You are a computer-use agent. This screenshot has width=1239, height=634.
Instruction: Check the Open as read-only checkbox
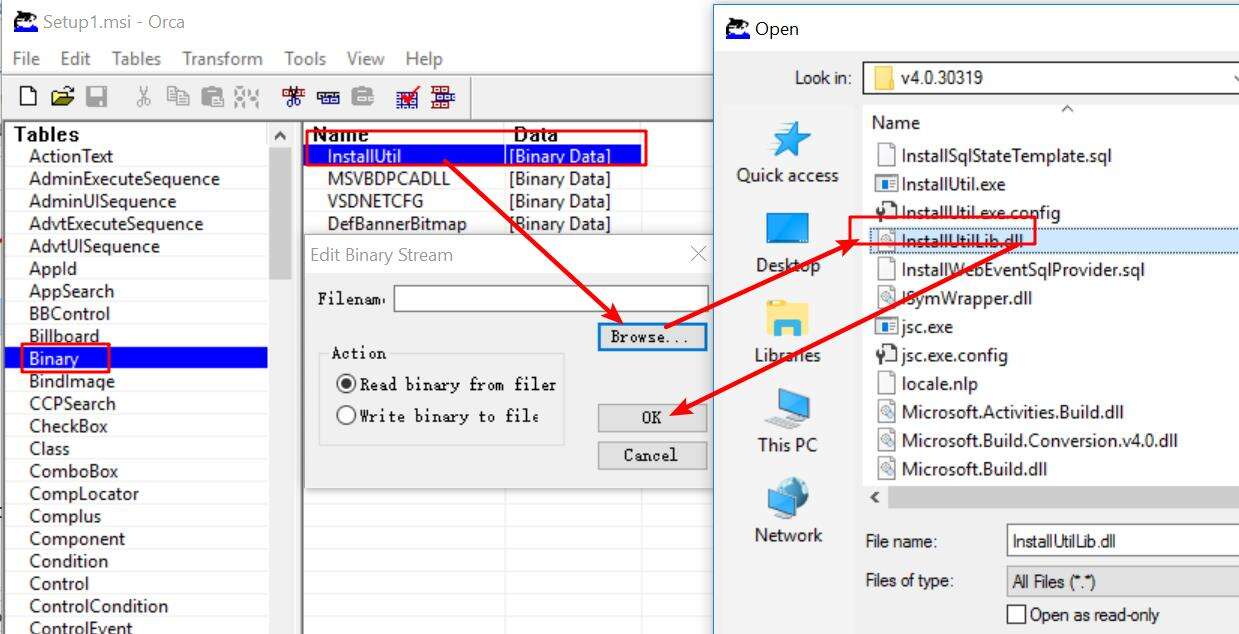coord(1016,614)
